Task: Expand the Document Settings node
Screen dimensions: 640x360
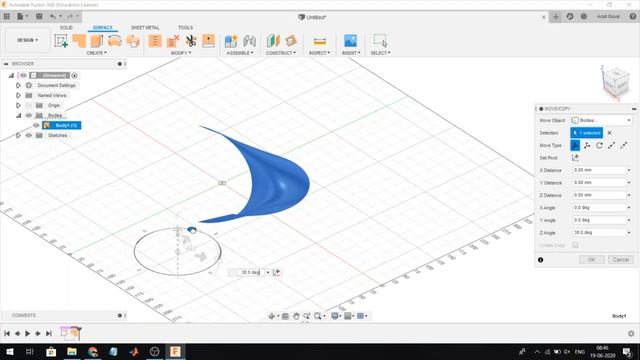Action: click(x=18, y=85)
